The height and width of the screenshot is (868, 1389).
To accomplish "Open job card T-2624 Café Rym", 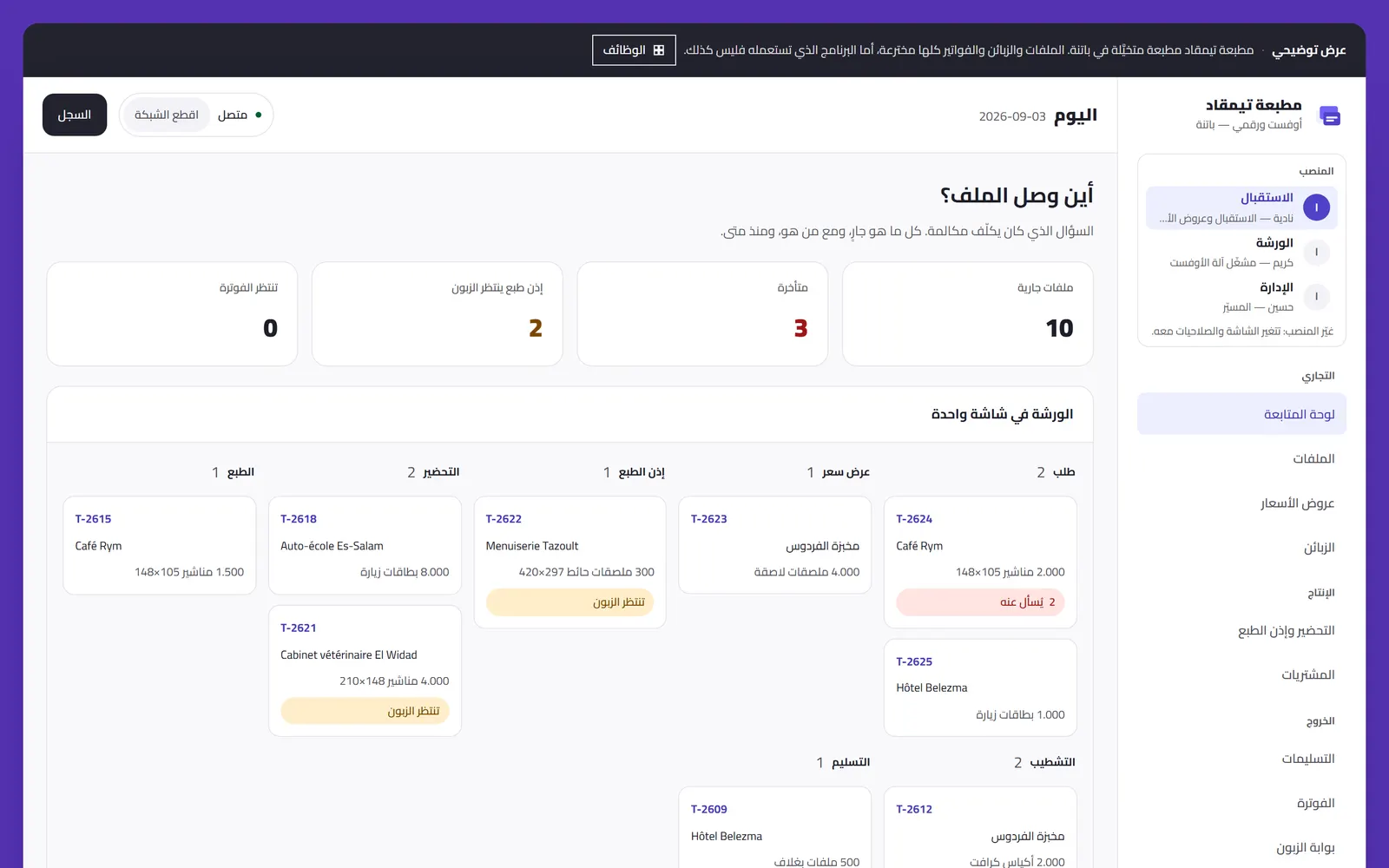I will tap(980, 562).
